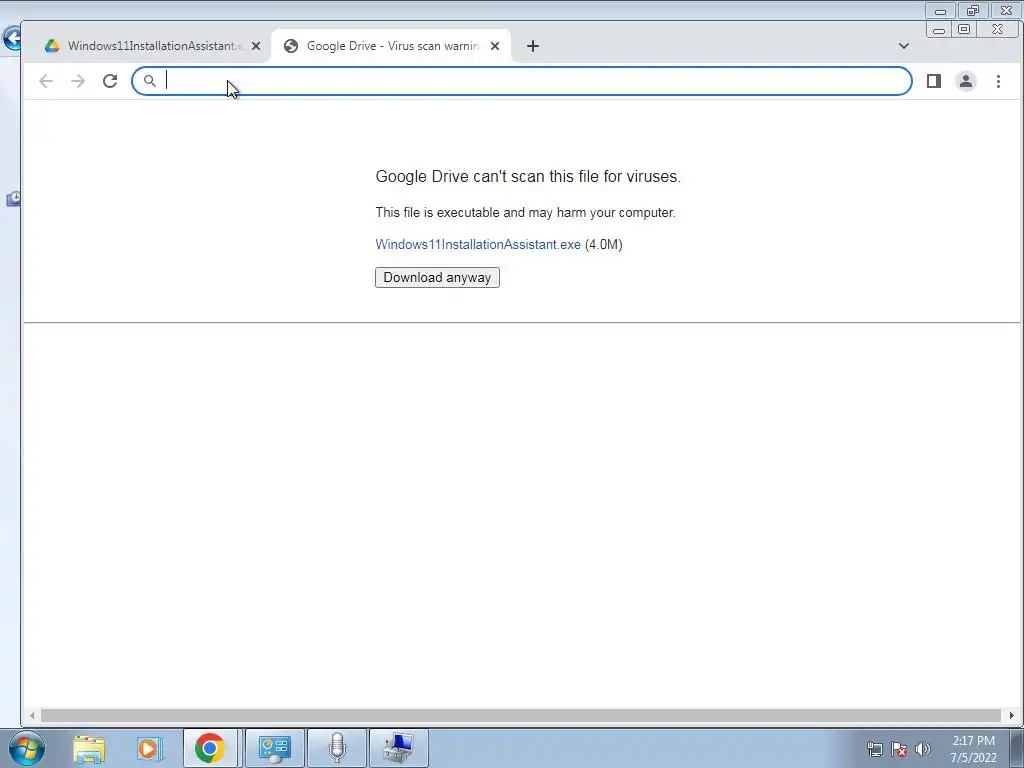Image resolution: width=1024 pixels, height=768 pixels.
Task: Reload the current page
Action: [x=110, y=81]
